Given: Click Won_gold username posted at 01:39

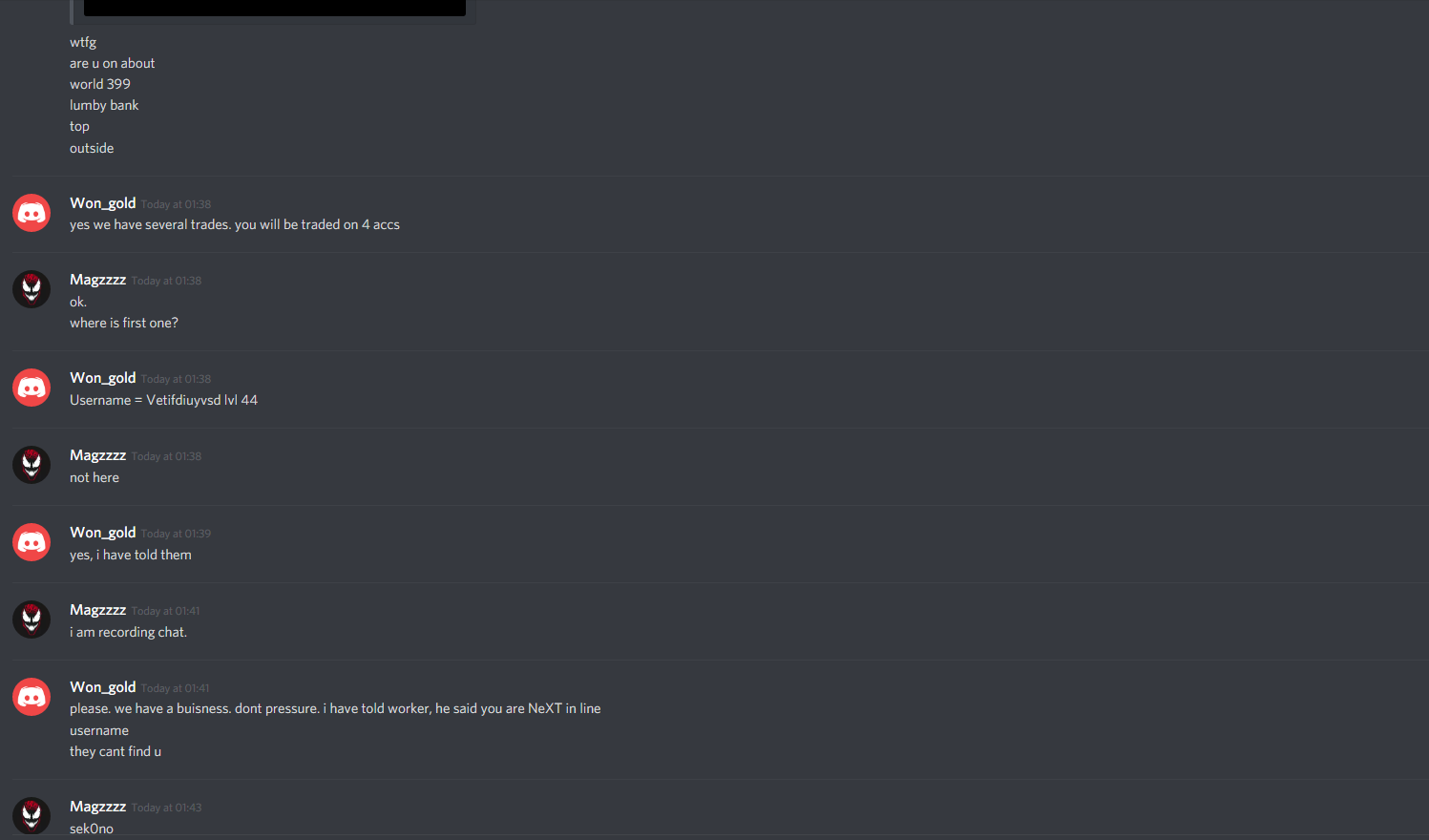Looking at the screenshot, I should (x=103, y=533).
